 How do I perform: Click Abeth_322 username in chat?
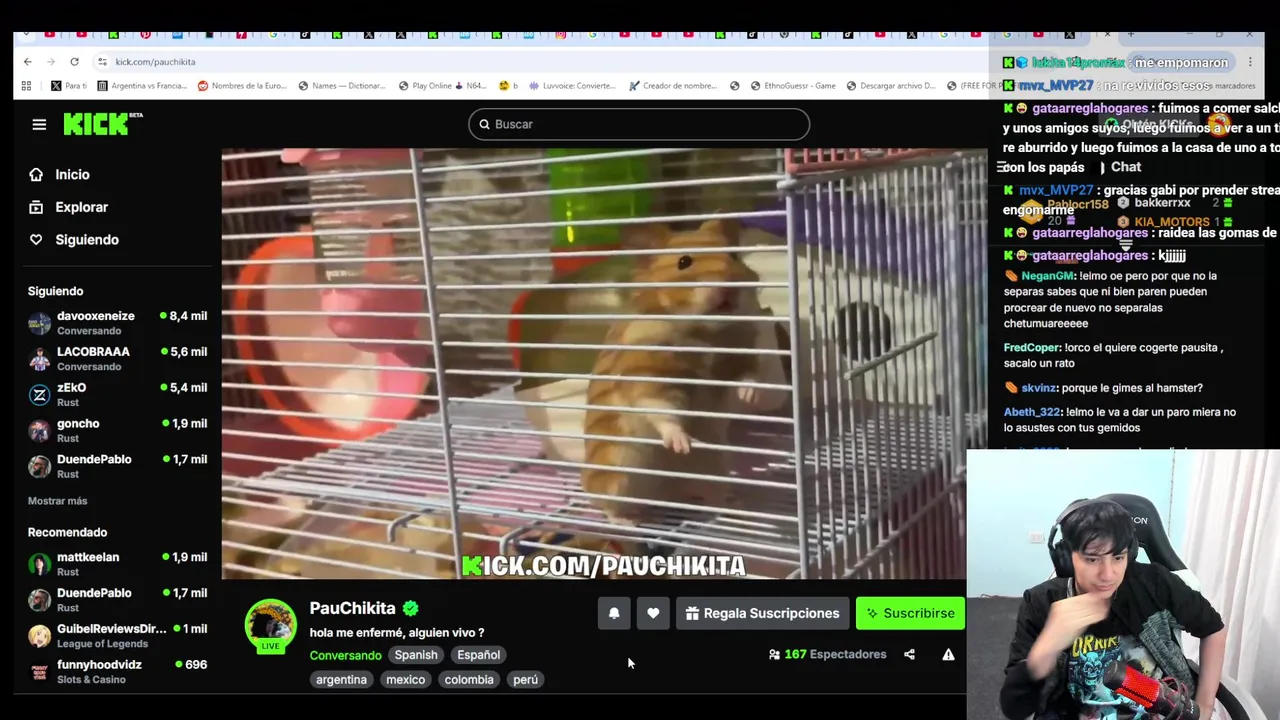coord(1032,412)
